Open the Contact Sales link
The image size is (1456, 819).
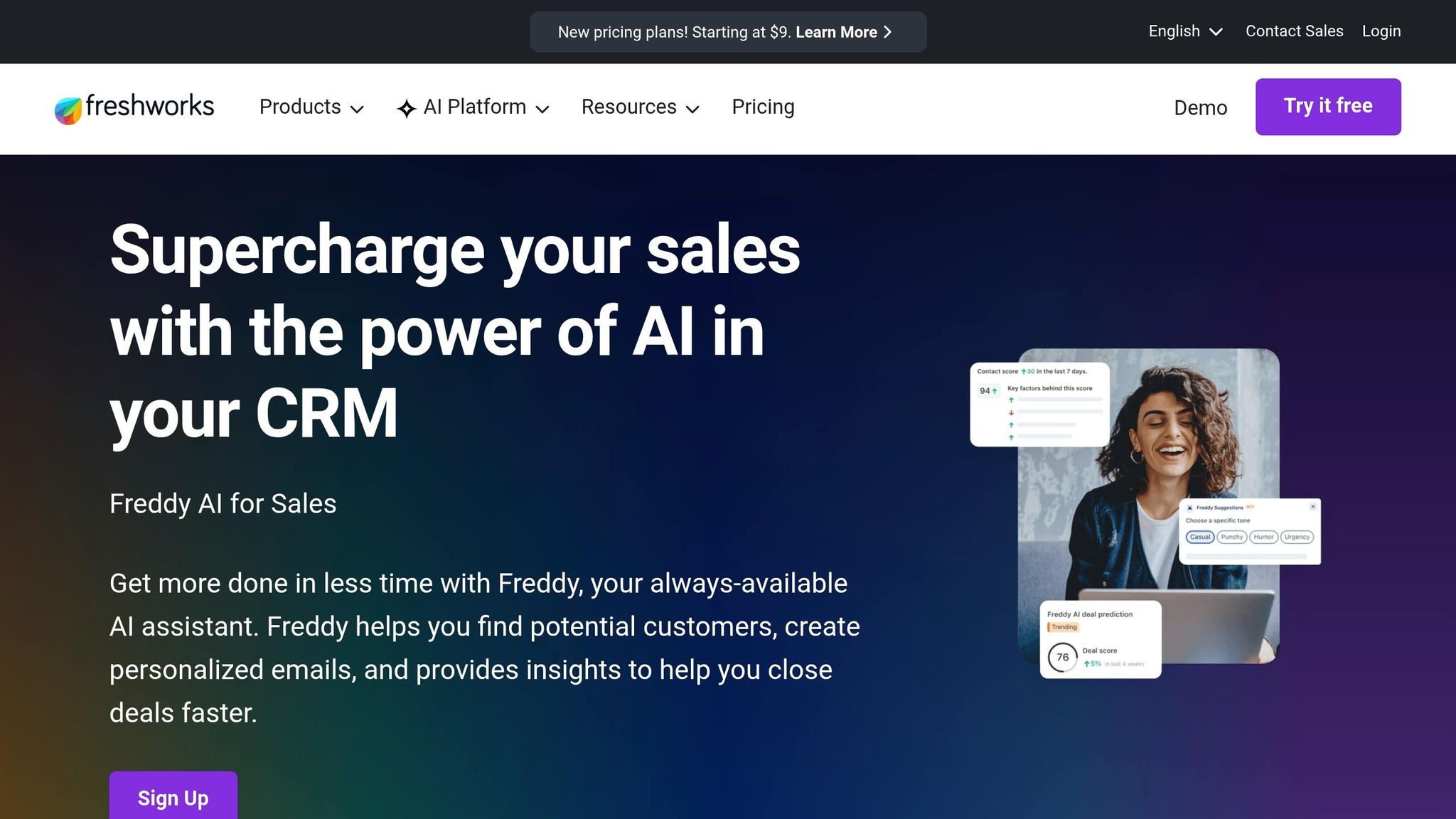coord(1294,31)
